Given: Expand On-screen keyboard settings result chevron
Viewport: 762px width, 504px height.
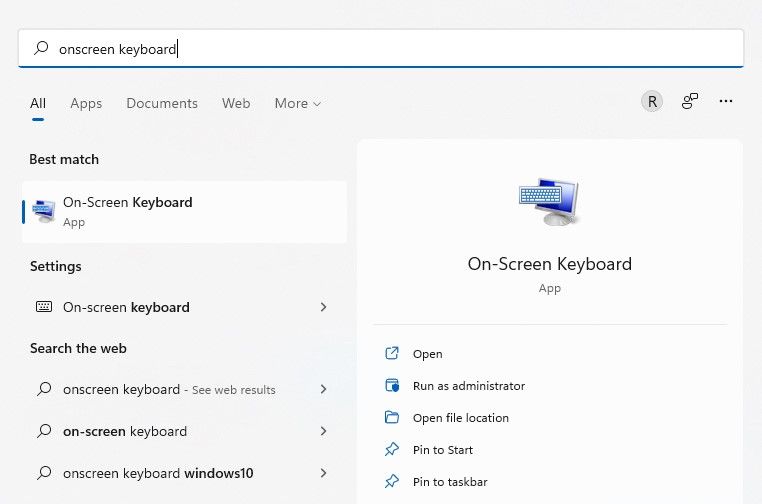Looking at the screenshot, I should 323,307.
